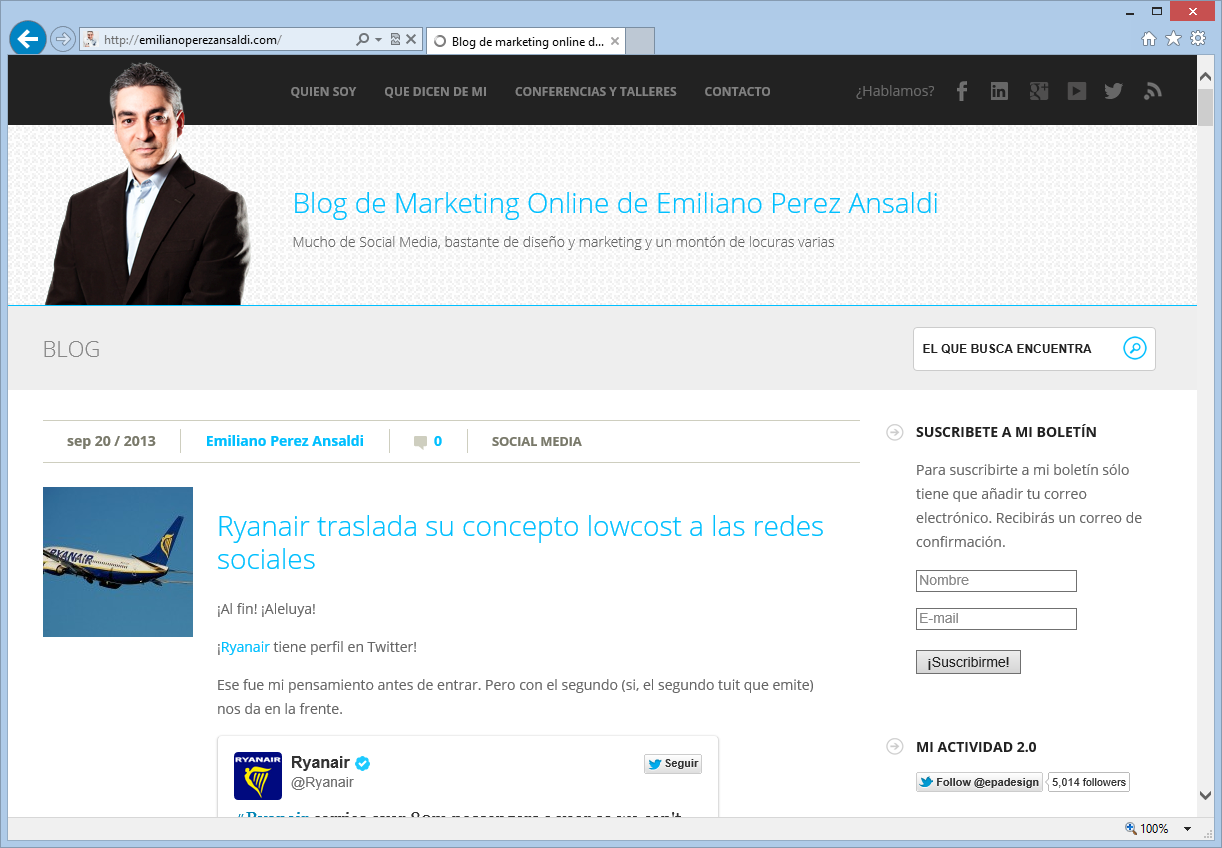Screen dimensions: 1222x848
Task: Open CONFERENCIAS Y TALLERES menu item
Action: pos(595,91)
